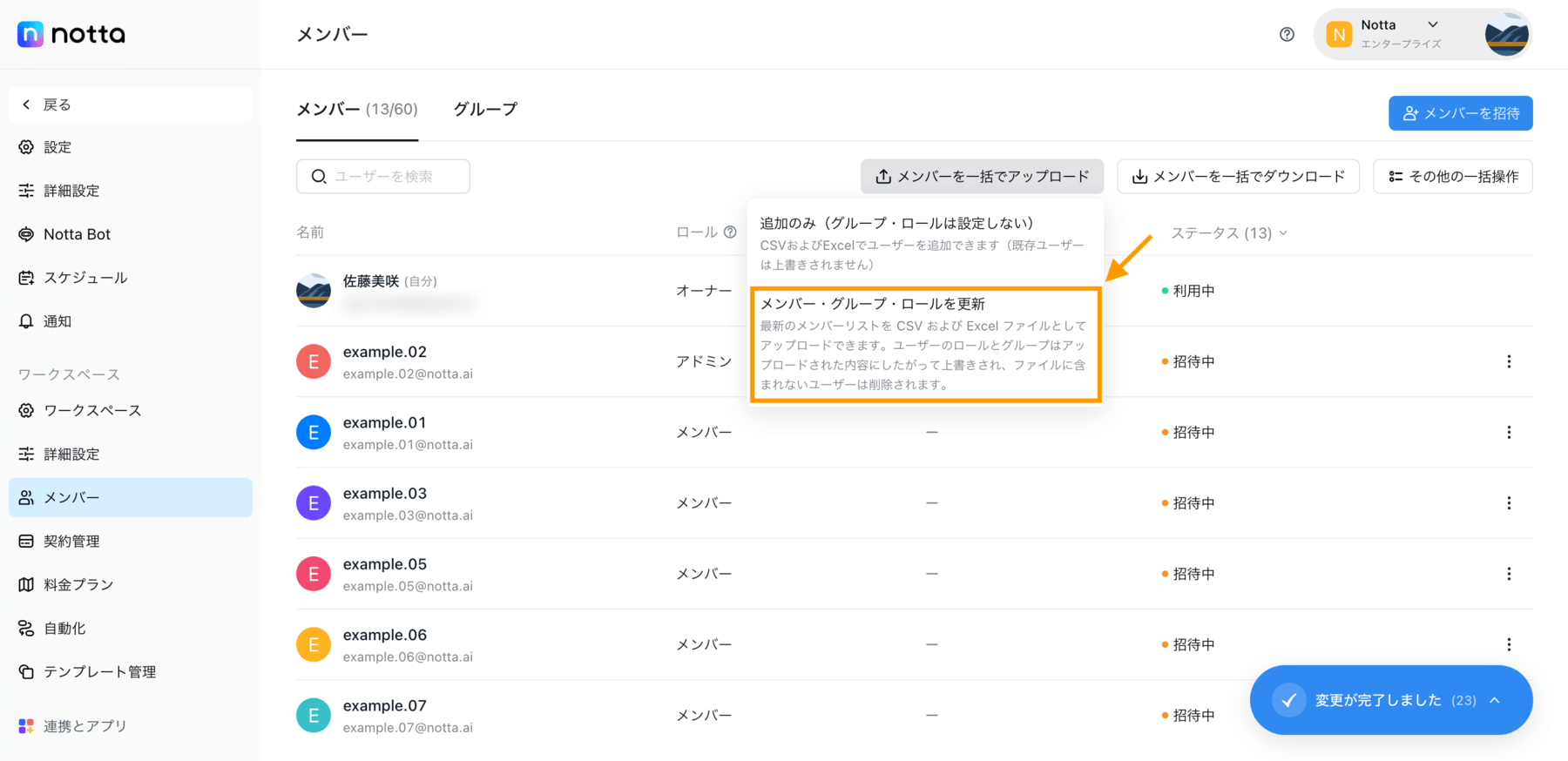1568x761 pixels.
Task: Click email example.03@notta.ai
Action: [408, 515]
